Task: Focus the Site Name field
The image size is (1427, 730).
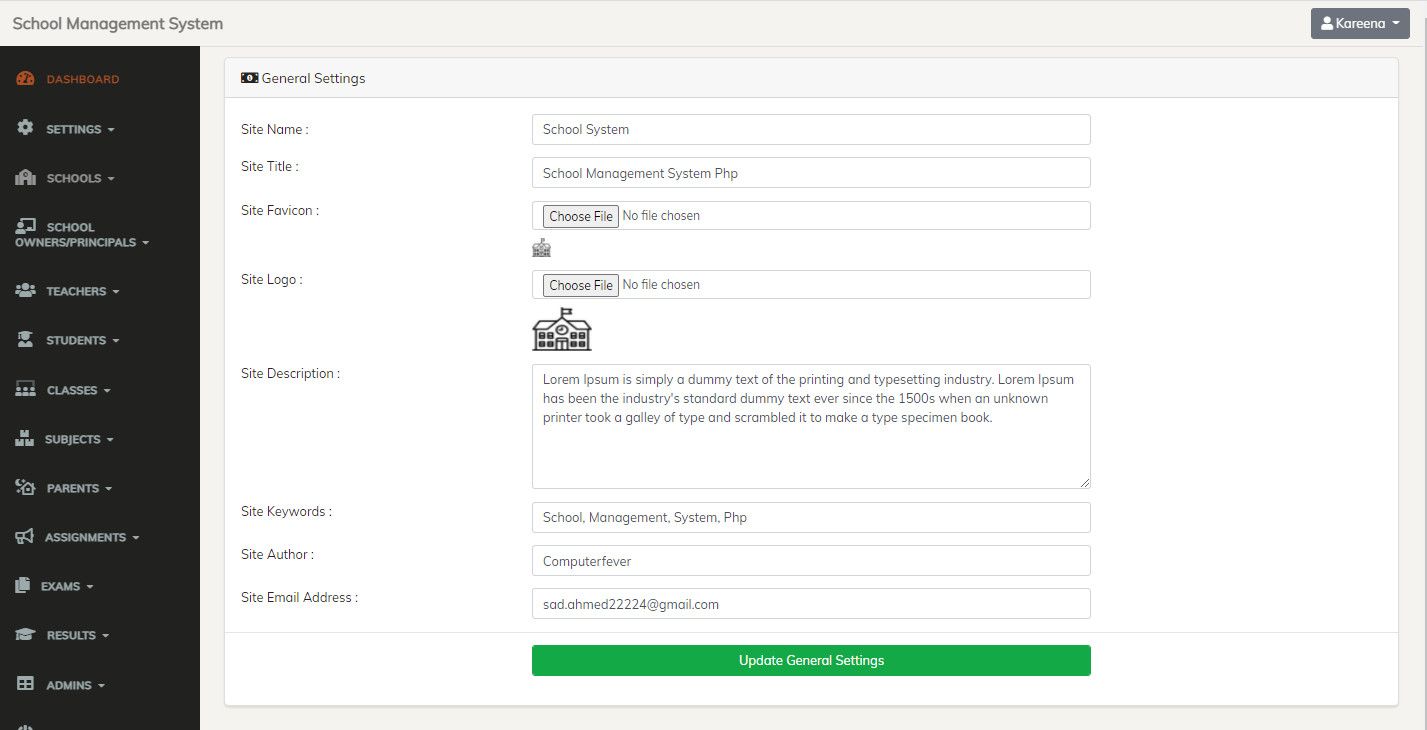Action: click(811, 129)
